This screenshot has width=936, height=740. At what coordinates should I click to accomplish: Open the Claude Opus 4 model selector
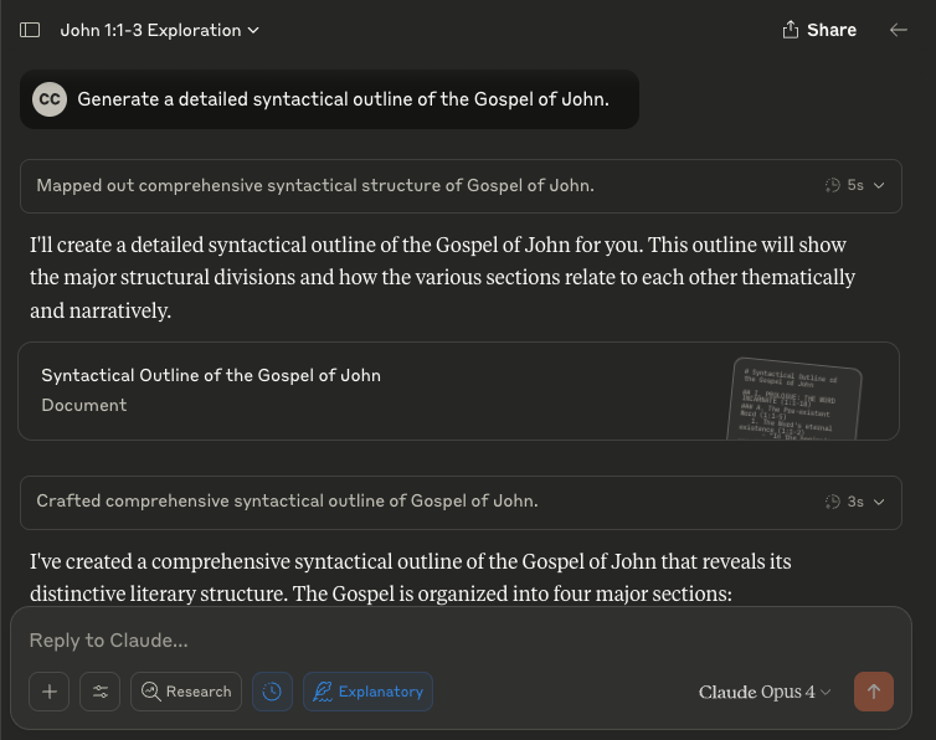point(765,692)
